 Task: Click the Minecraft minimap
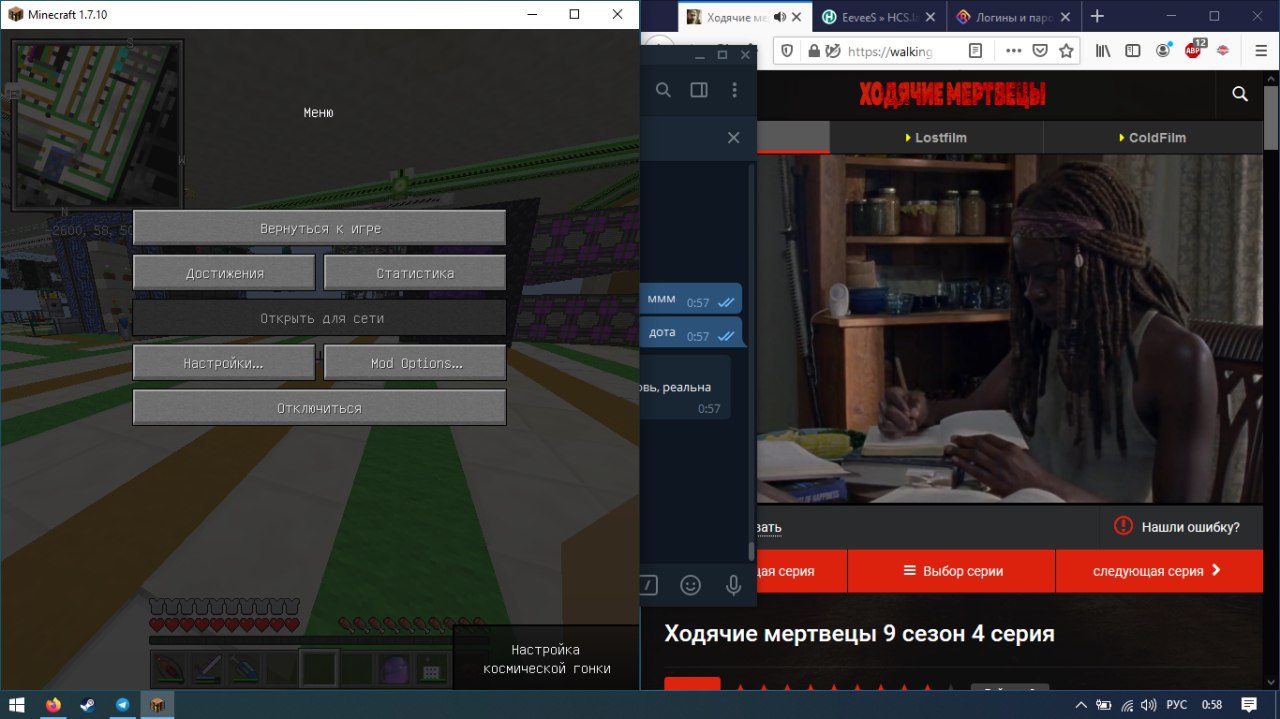[x=97, y=125]
